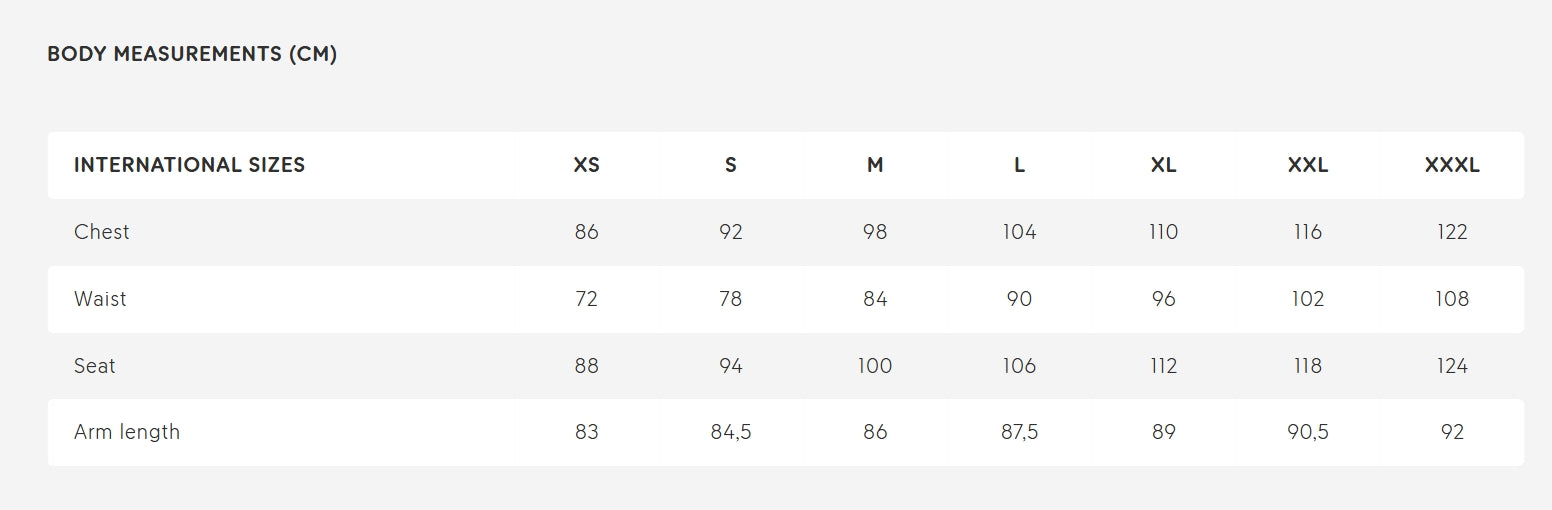Select the Waist value 108

(x=1452, y=299)
